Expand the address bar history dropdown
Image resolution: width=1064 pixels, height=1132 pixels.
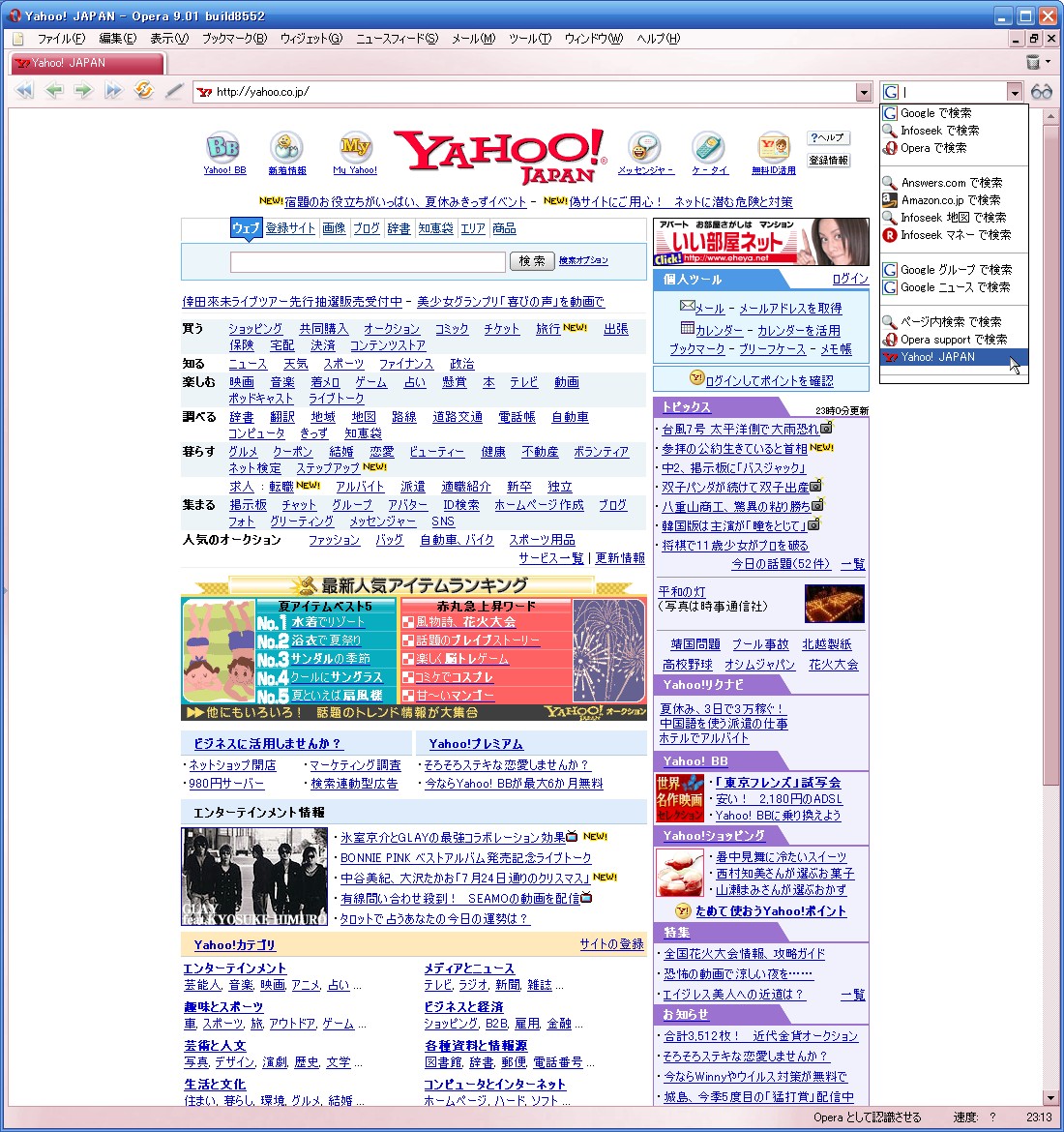pyautogui.click(x=864, y=92)
